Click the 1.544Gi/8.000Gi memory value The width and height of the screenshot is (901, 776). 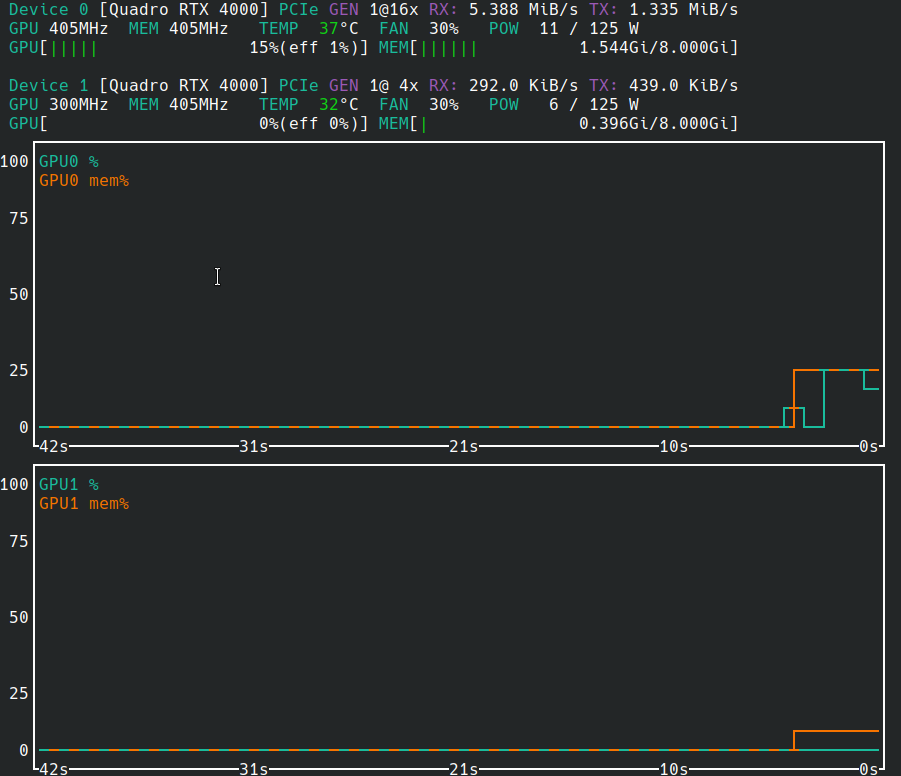(x=653, y=48)
